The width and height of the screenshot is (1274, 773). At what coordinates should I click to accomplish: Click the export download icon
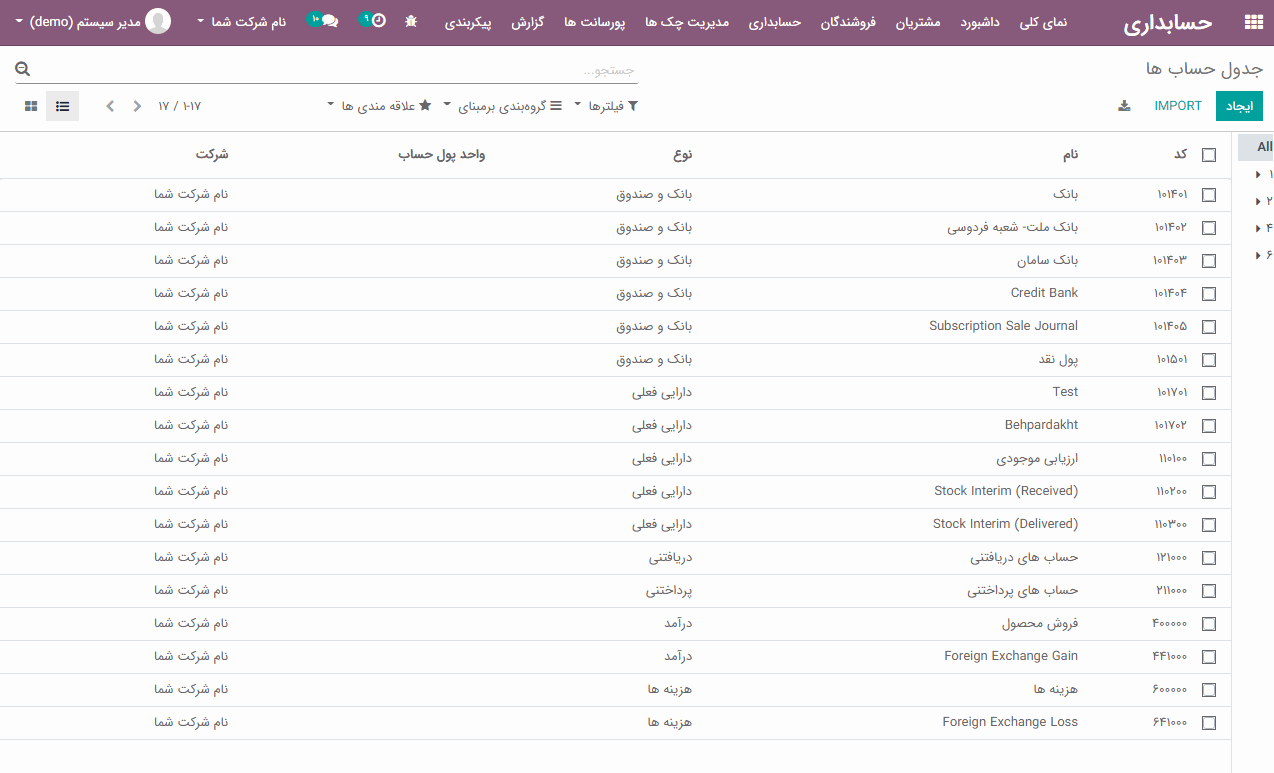point(1124,106)
